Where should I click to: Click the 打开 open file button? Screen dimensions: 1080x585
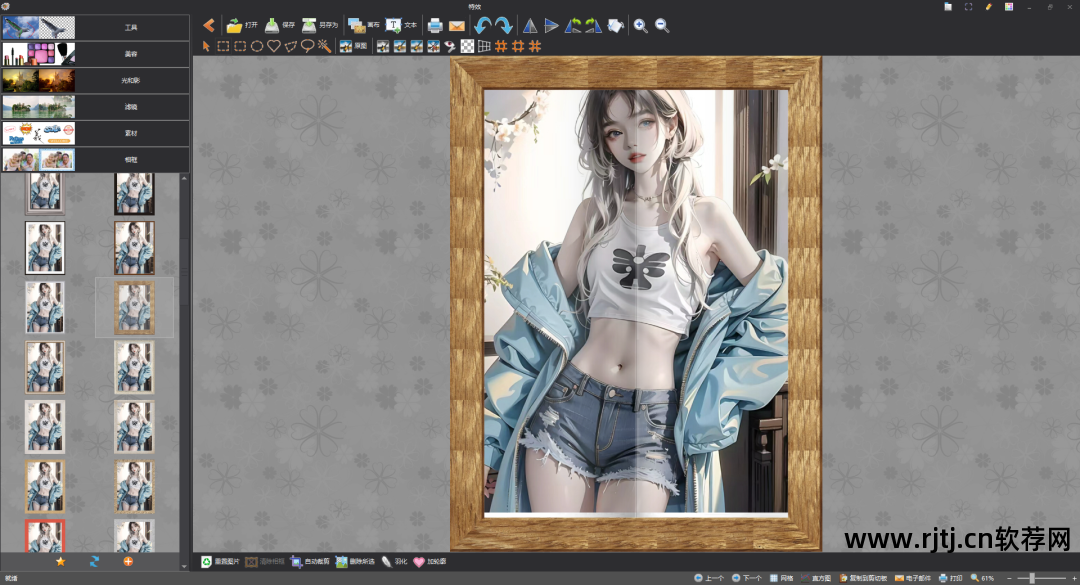coord(242,26)
